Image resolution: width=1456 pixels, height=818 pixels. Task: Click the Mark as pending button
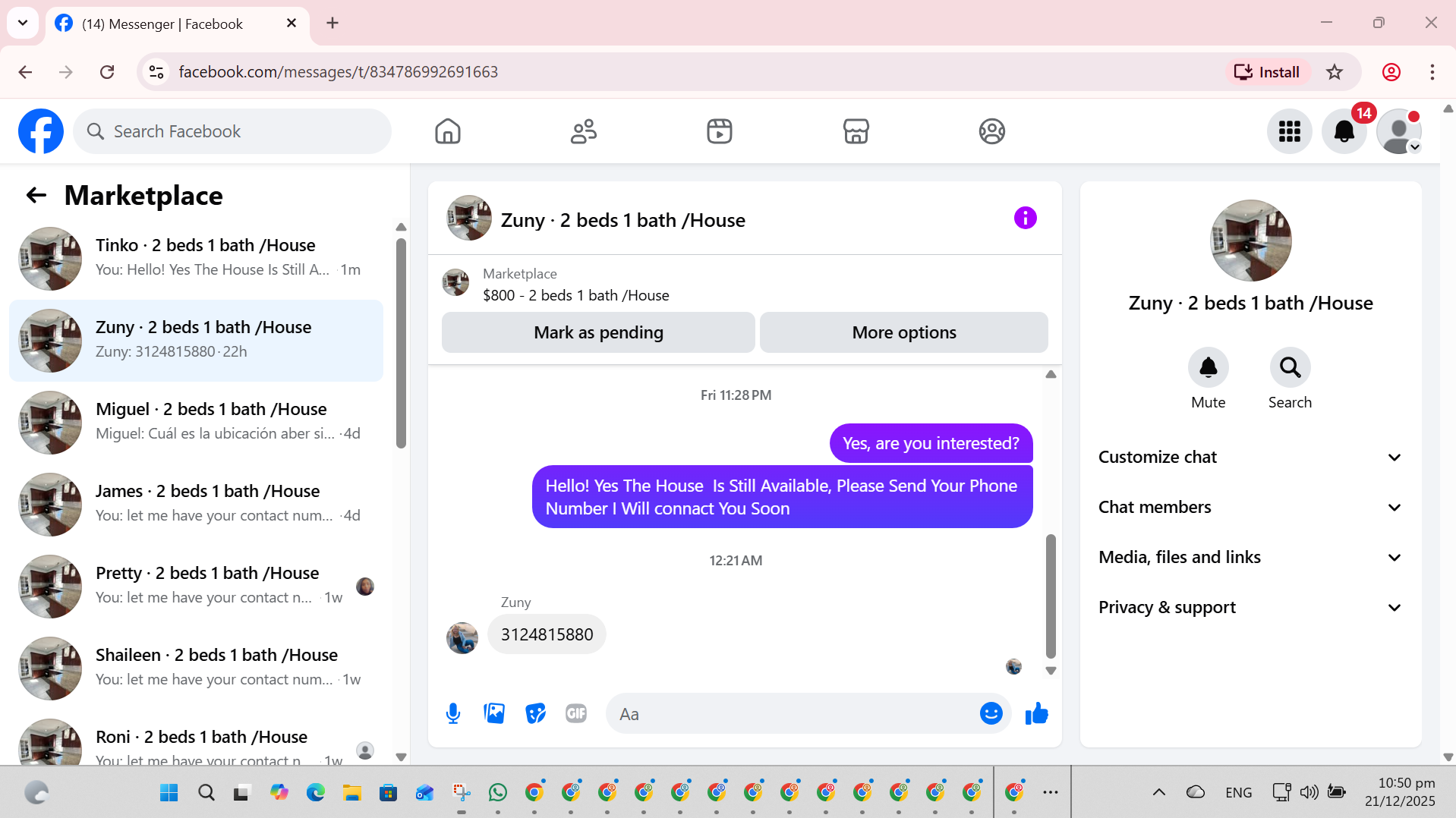pos(598,332)
